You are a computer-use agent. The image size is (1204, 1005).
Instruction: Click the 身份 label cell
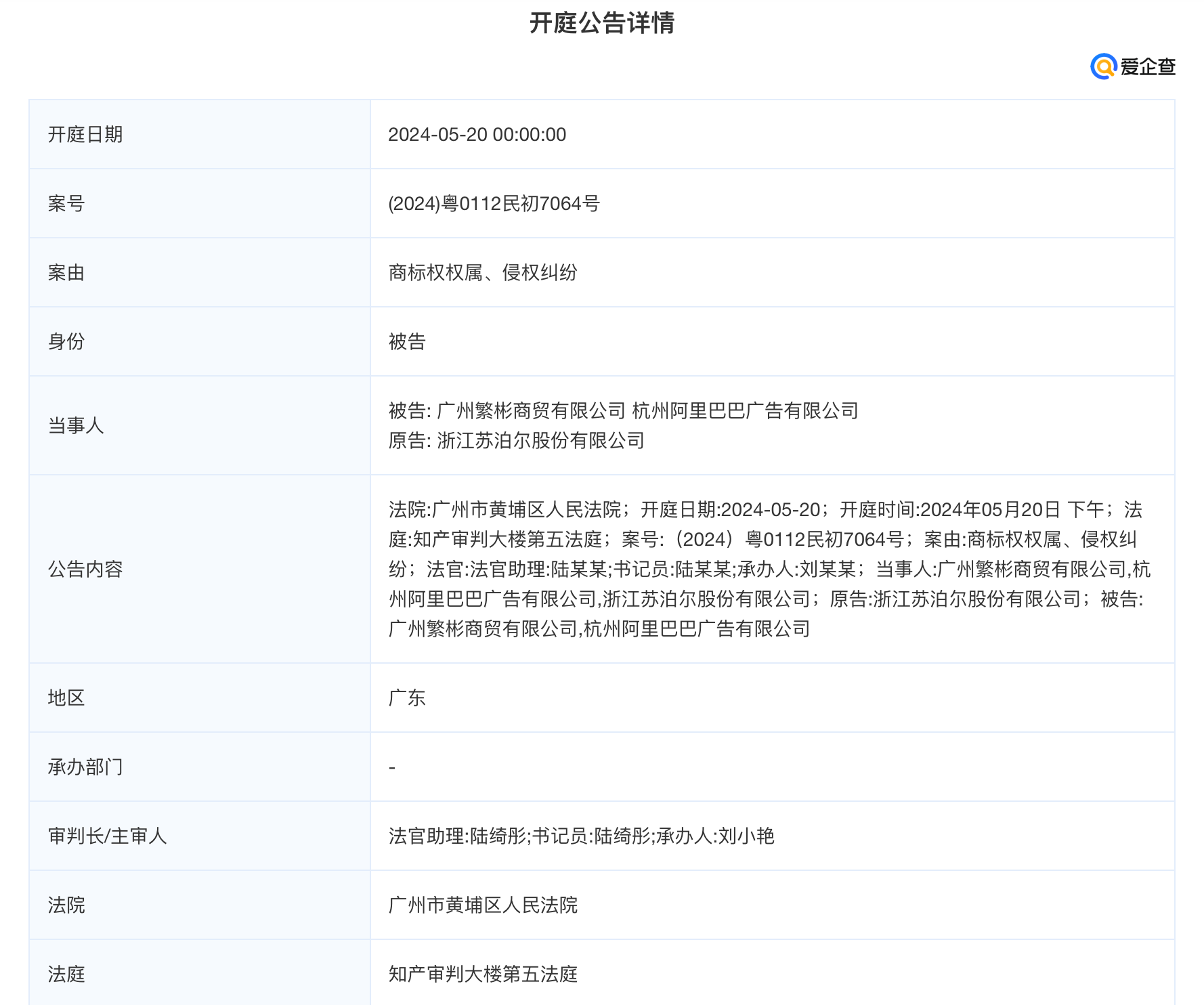tap(200, 341)
